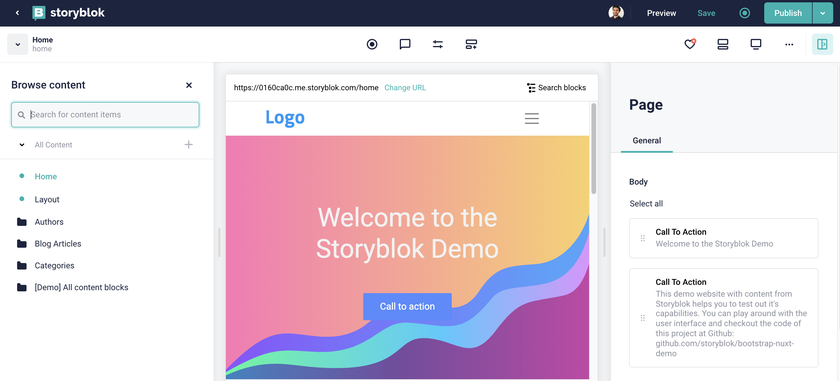840x381 pixels.
Task: Click the Body field label
Action: [x=639, y=182]
